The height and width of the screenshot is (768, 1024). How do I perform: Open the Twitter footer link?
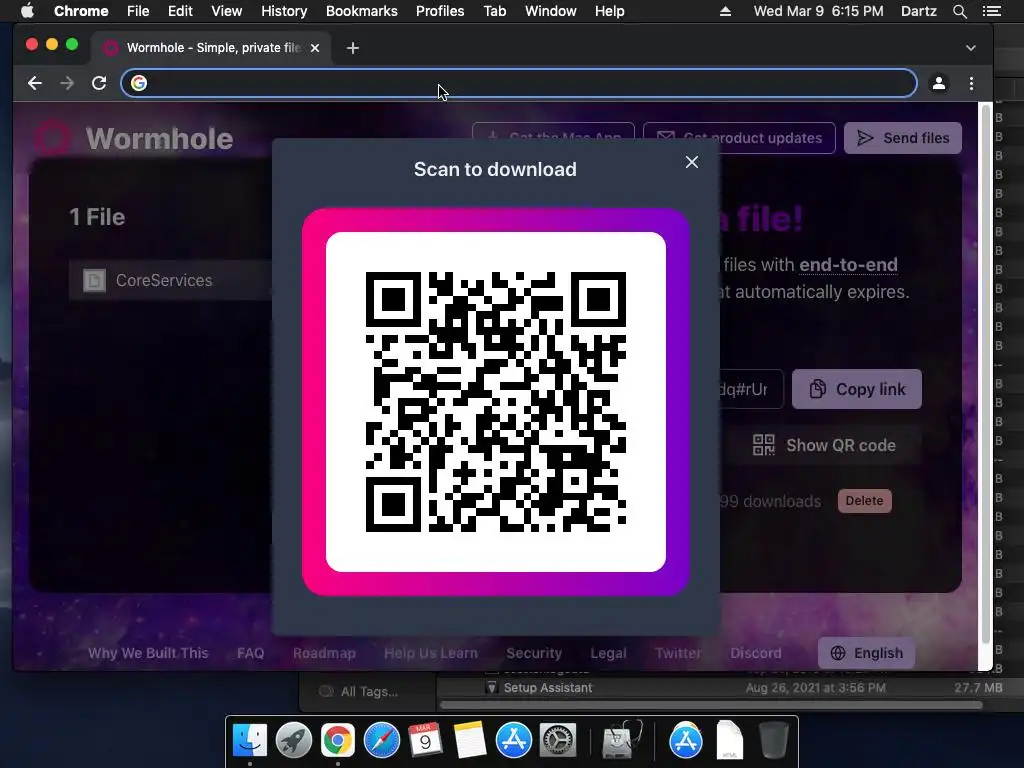click(678, 653)
